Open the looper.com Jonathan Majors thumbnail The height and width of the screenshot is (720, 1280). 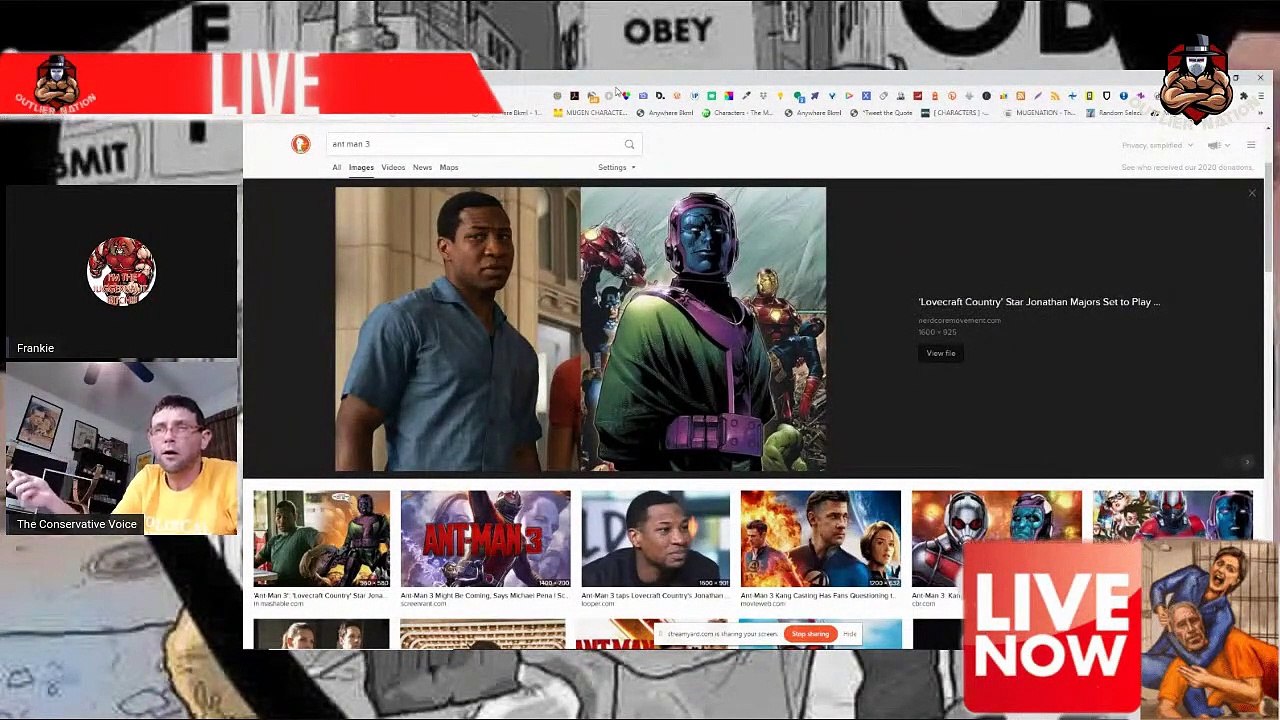coord(655,538)
